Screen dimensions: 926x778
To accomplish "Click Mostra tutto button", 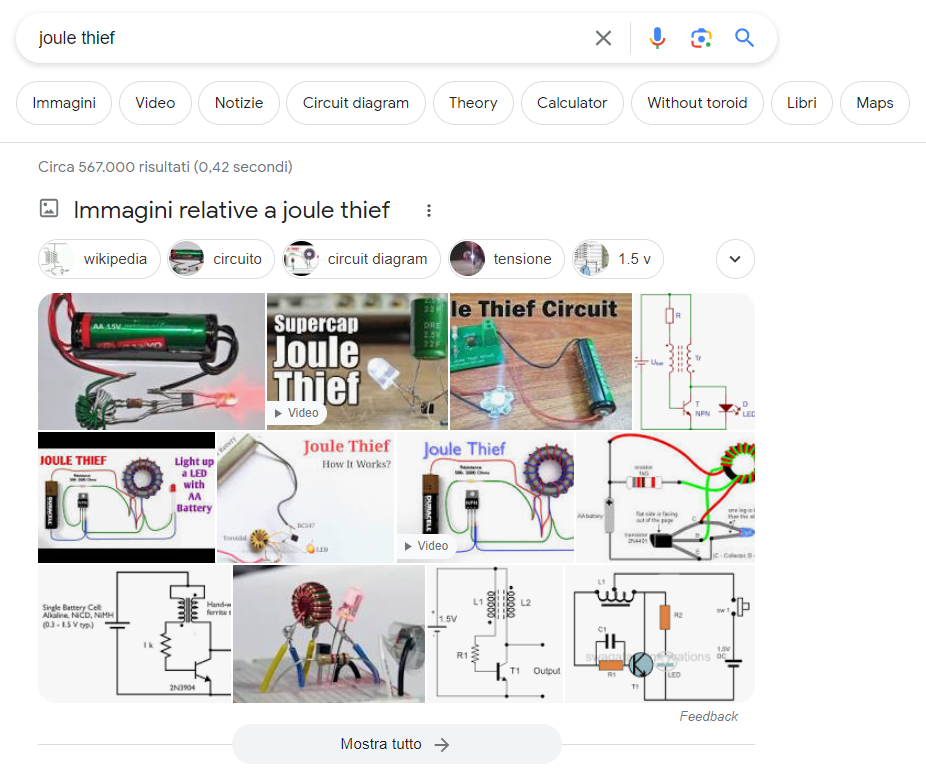I will pyautogui.click(x=396, y=744).
